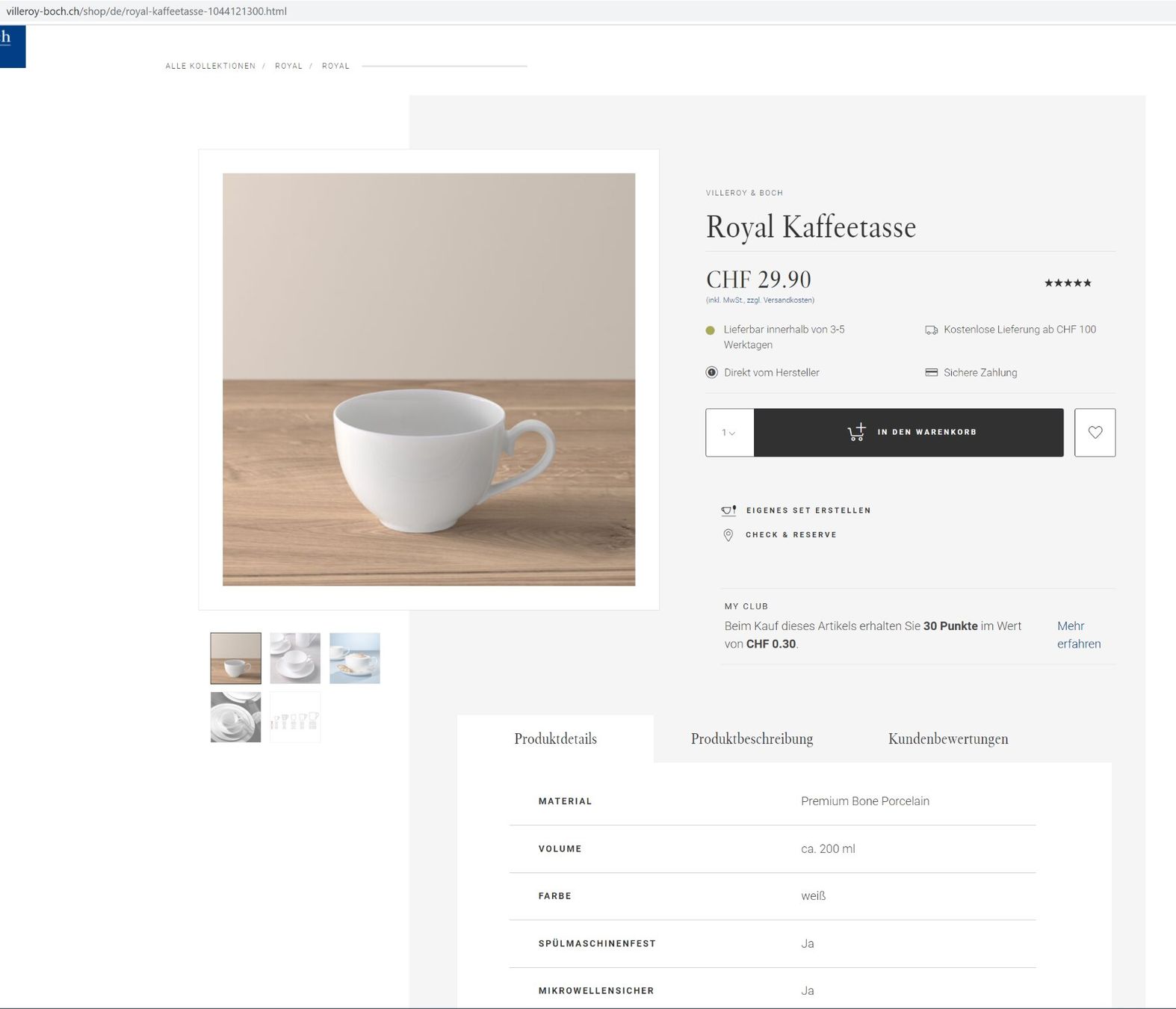1176x1009 pixels.
Task: Click the shopping cart icon in button
Action: point(857,432)
